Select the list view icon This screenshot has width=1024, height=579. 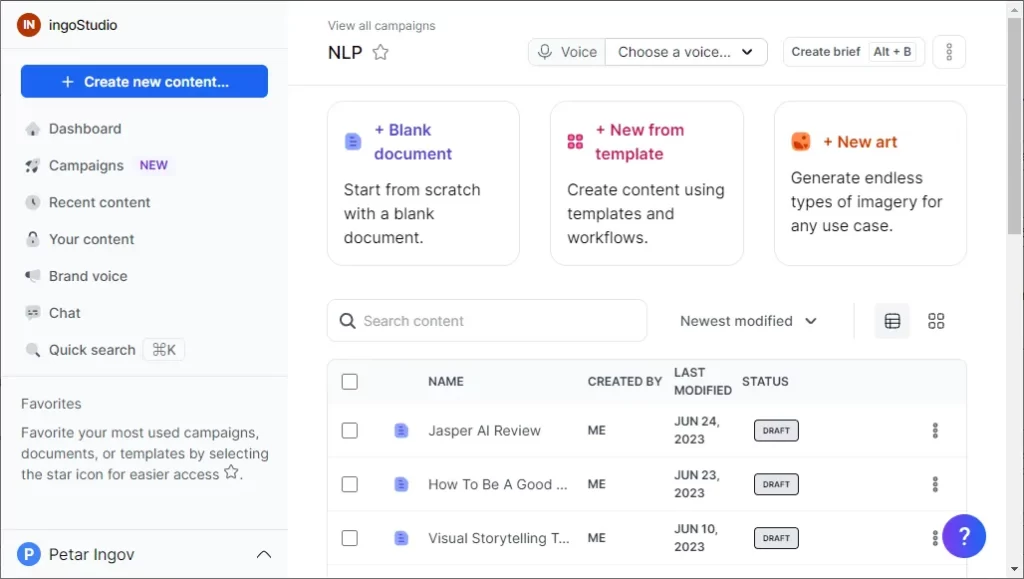click(x=891, y=321)
